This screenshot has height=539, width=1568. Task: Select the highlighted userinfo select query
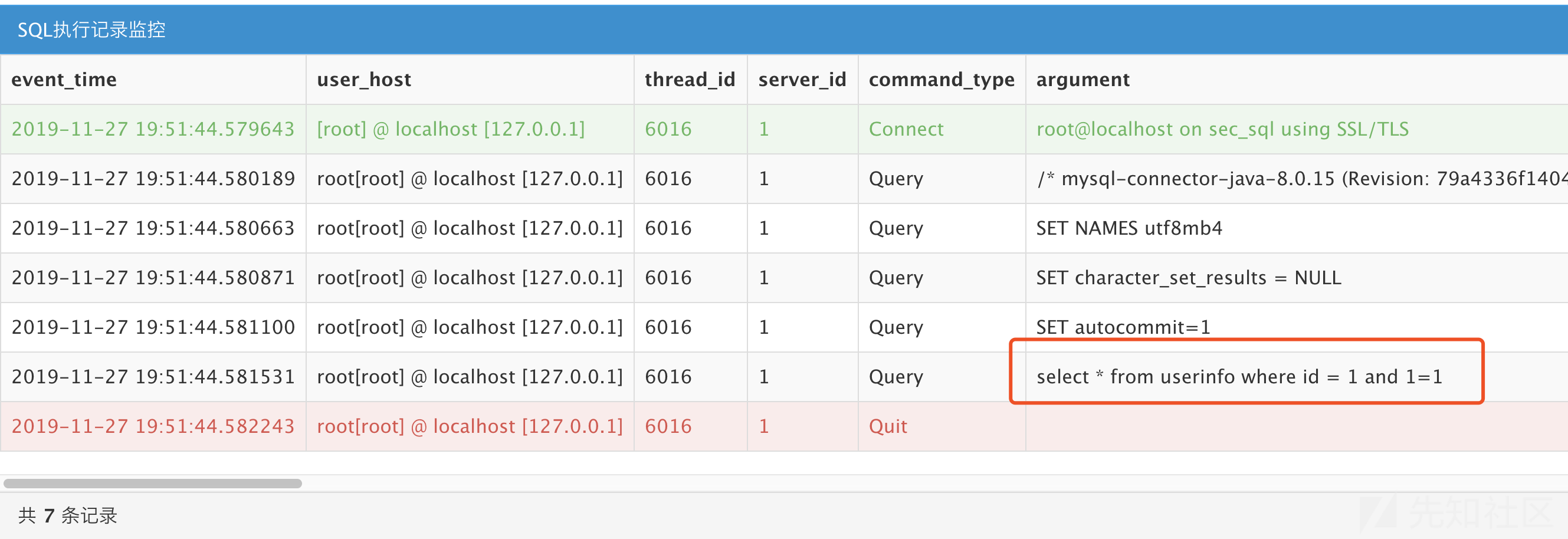pos(1239,377)
